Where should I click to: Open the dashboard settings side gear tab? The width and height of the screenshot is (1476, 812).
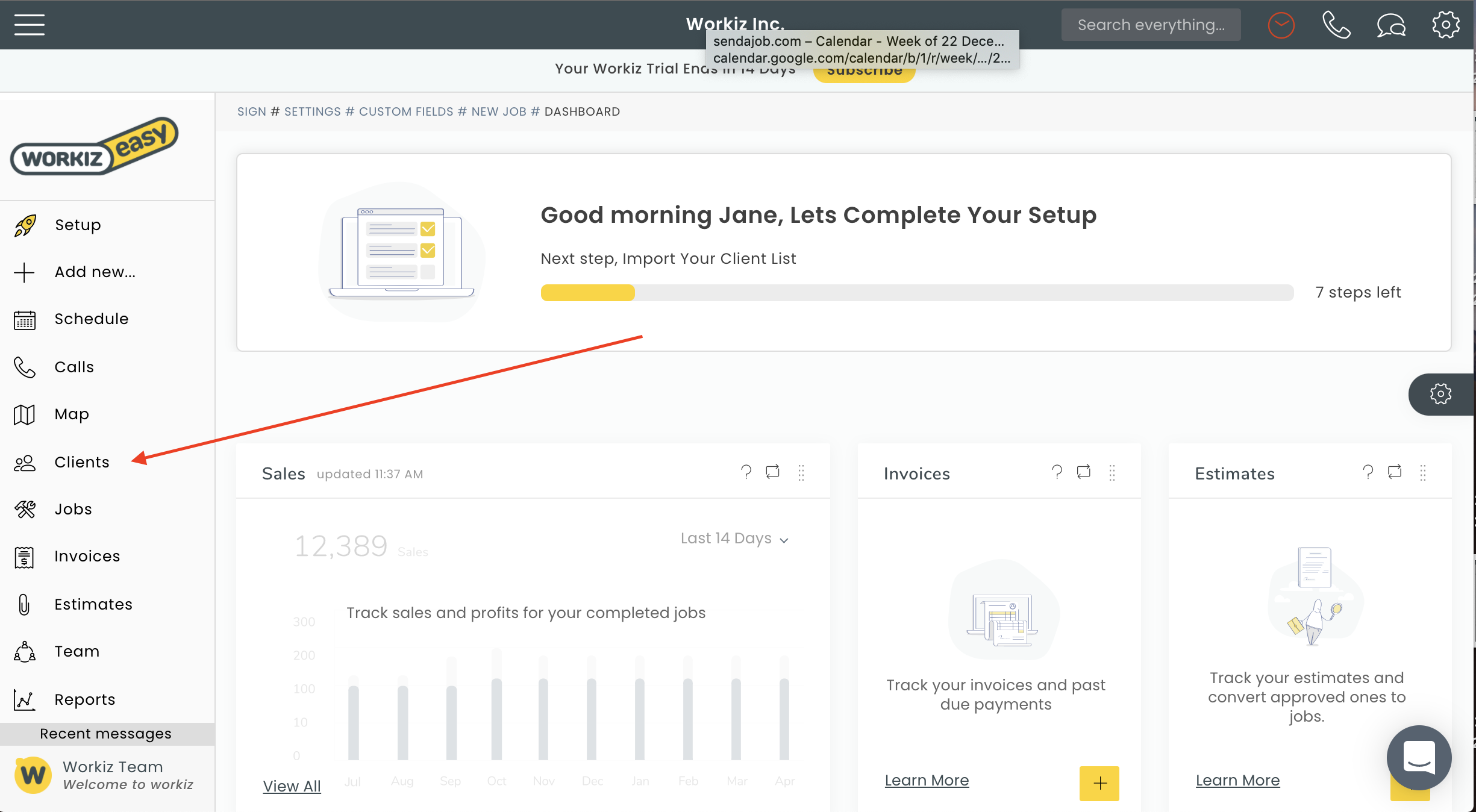pos(1440,395)
